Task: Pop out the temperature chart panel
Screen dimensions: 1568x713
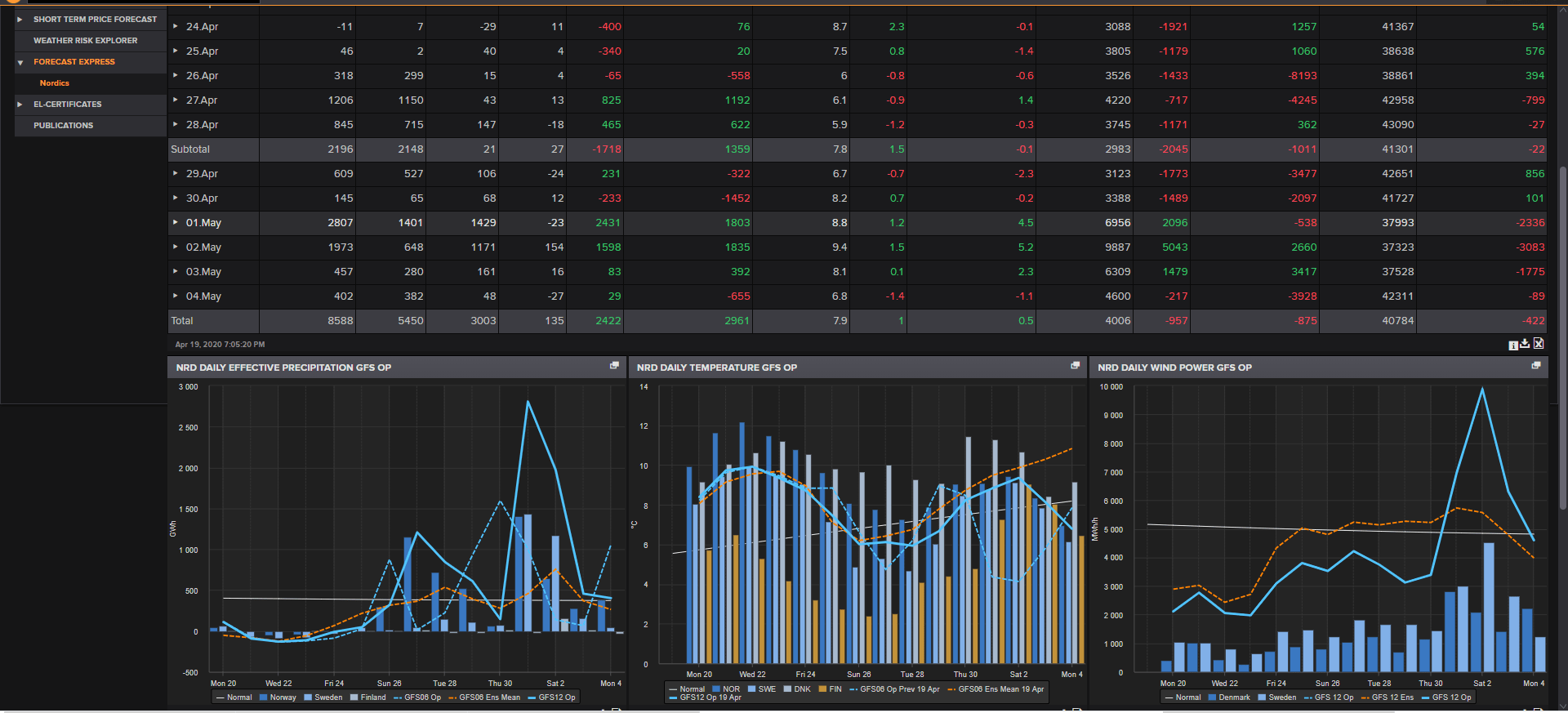Action: (x=1075, y=366)
